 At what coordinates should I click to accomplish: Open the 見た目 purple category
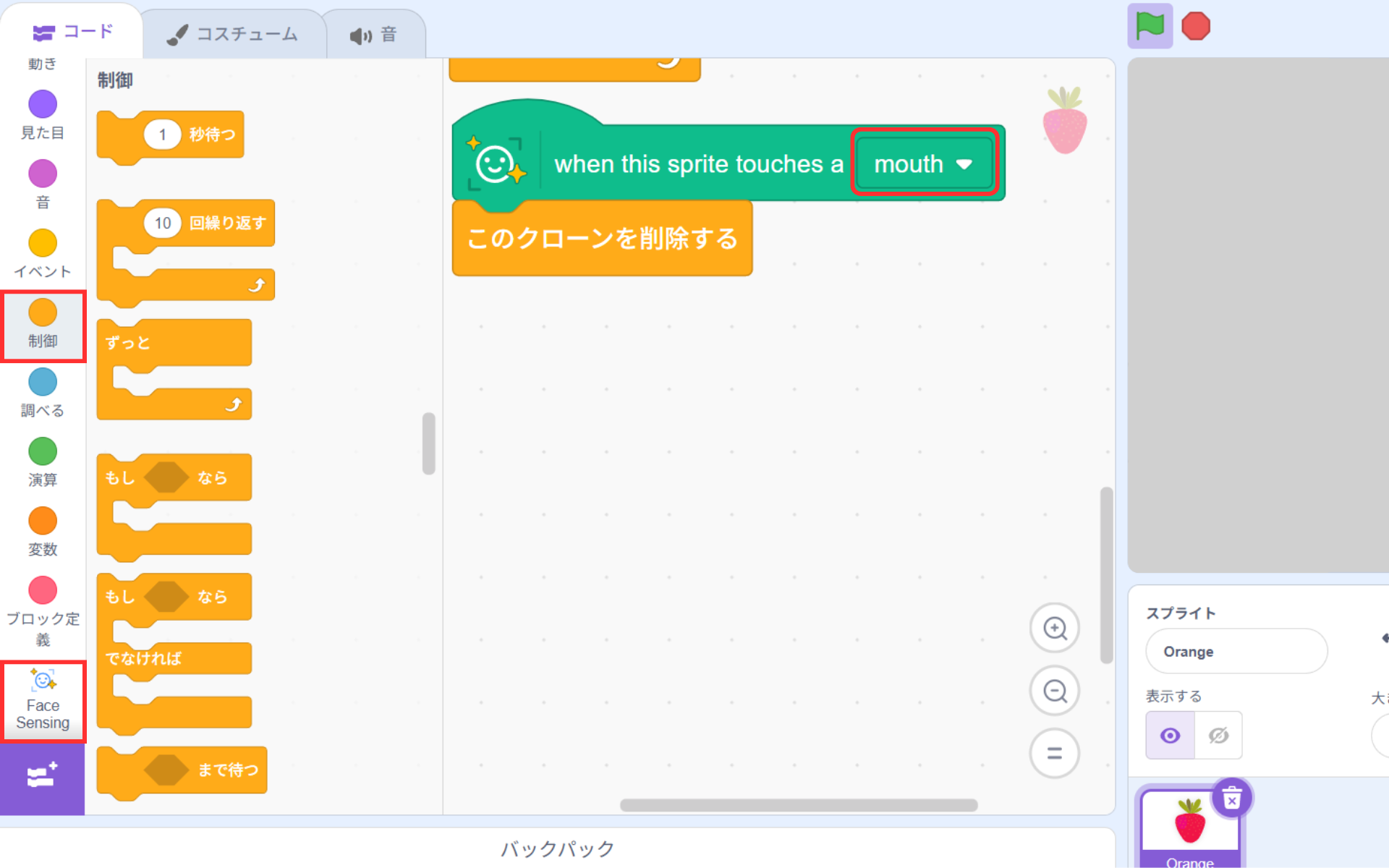coord(43,114)
